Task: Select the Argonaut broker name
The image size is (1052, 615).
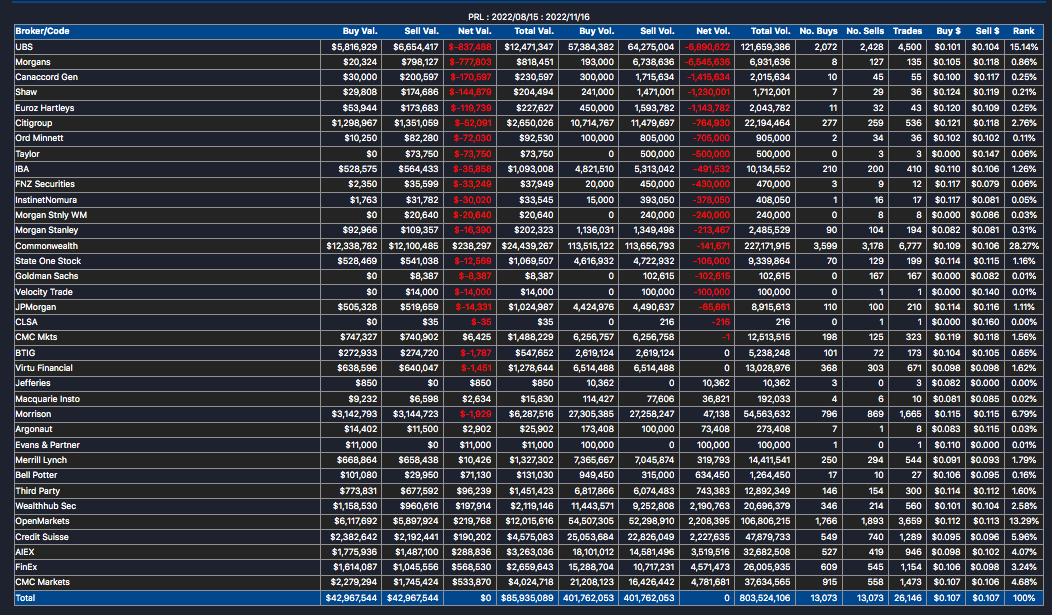Action: pyautogui.click(x=34, y=429)
